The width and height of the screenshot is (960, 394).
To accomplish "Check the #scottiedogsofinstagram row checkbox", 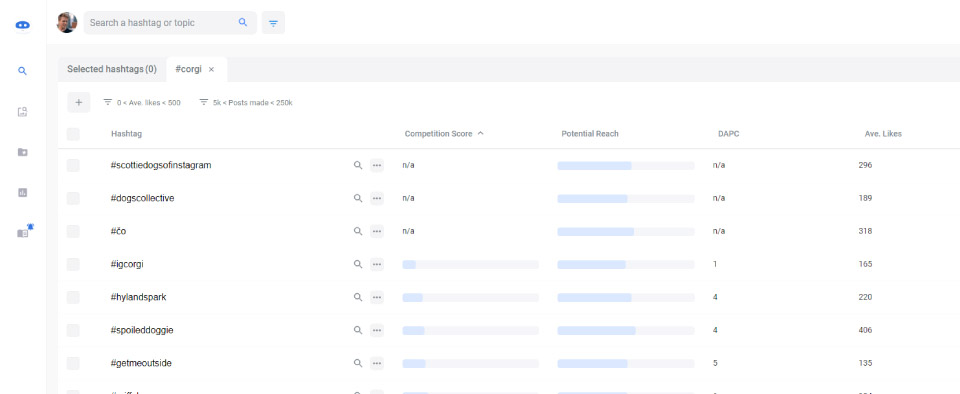I will pyautogui.click(x=73, y=165).
